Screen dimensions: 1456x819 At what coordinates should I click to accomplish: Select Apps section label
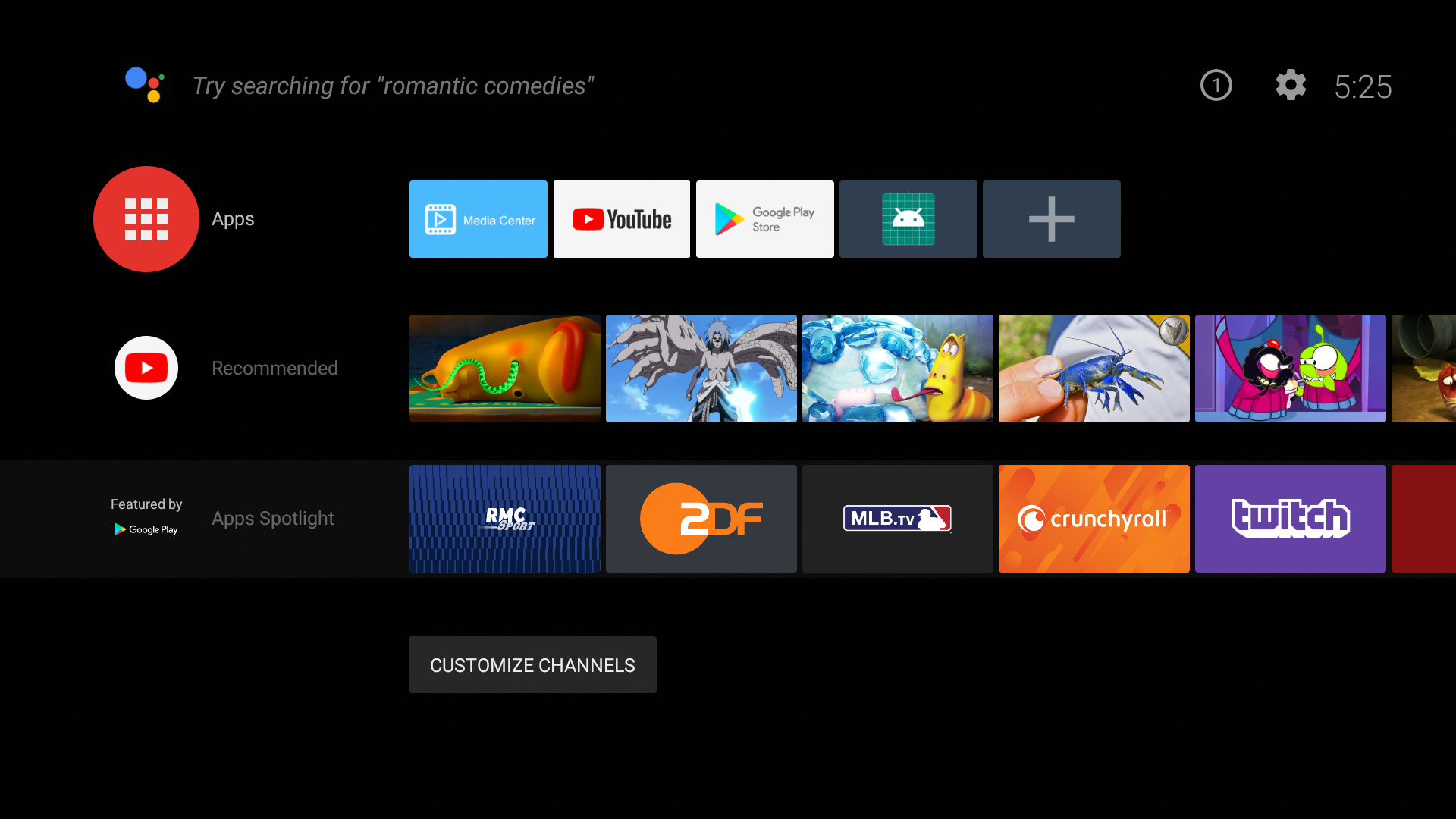tap(233, 218)
